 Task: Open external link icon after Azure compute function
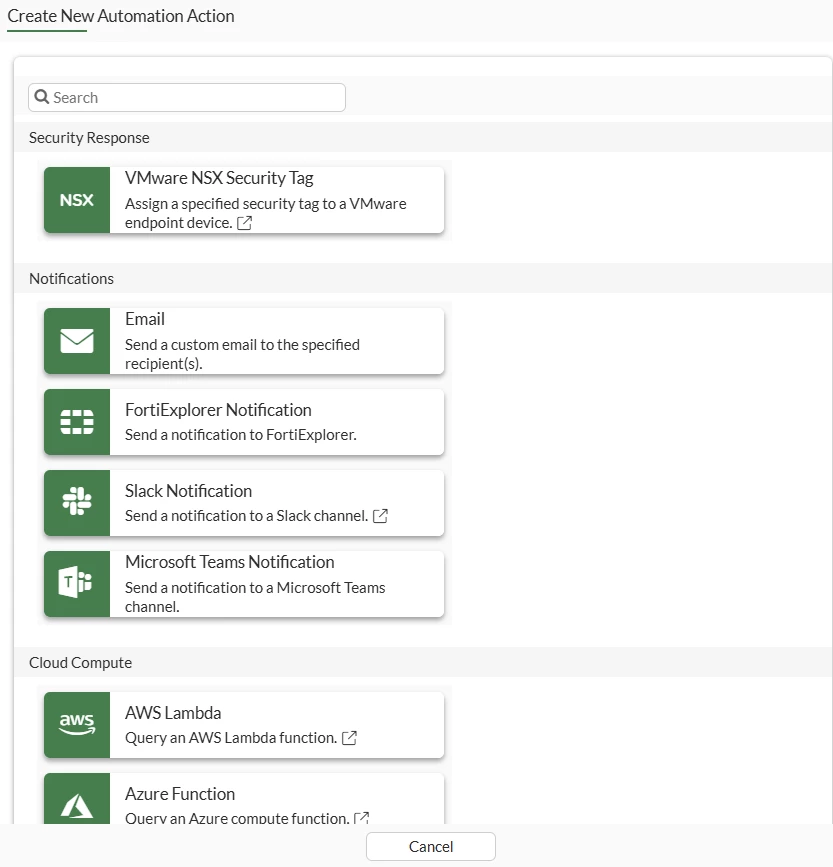[x=362, y=818]
